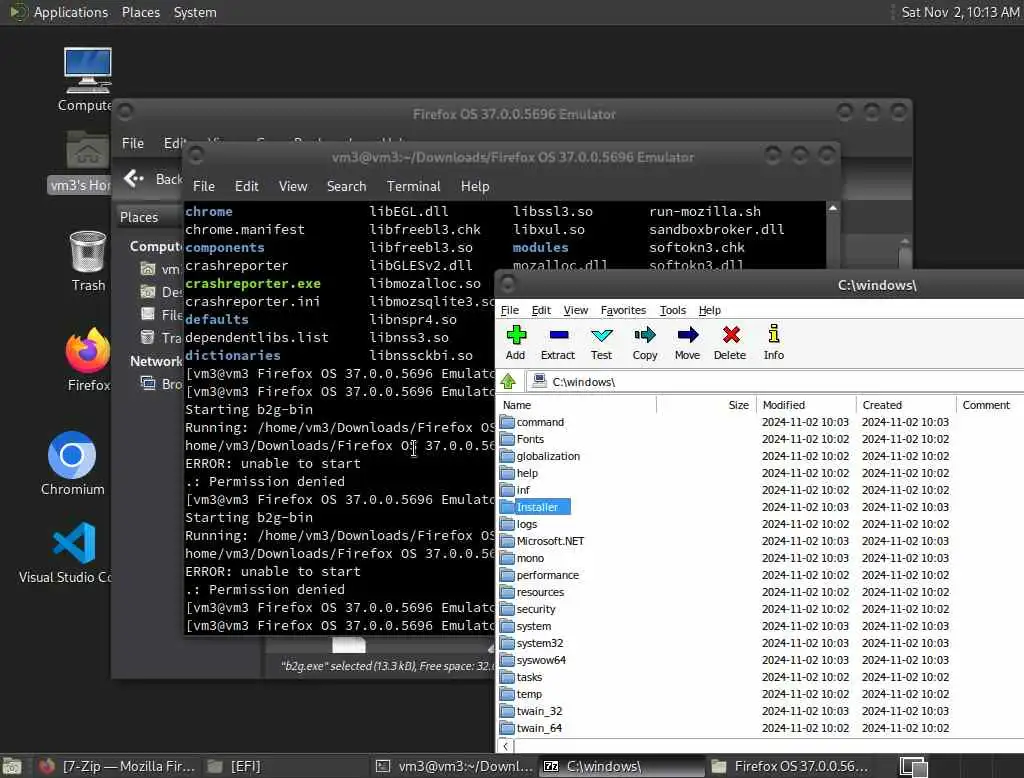Image resolution: width=1024 pixels, height=778 pixels.
Task: Switch to the vm3 terminal taskbar button
Action: click(x=455, y=766)
